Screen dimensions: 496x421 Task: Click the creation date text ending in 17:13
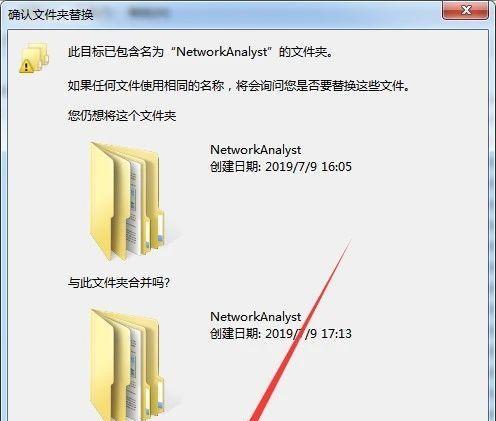(x=281, y=333)
